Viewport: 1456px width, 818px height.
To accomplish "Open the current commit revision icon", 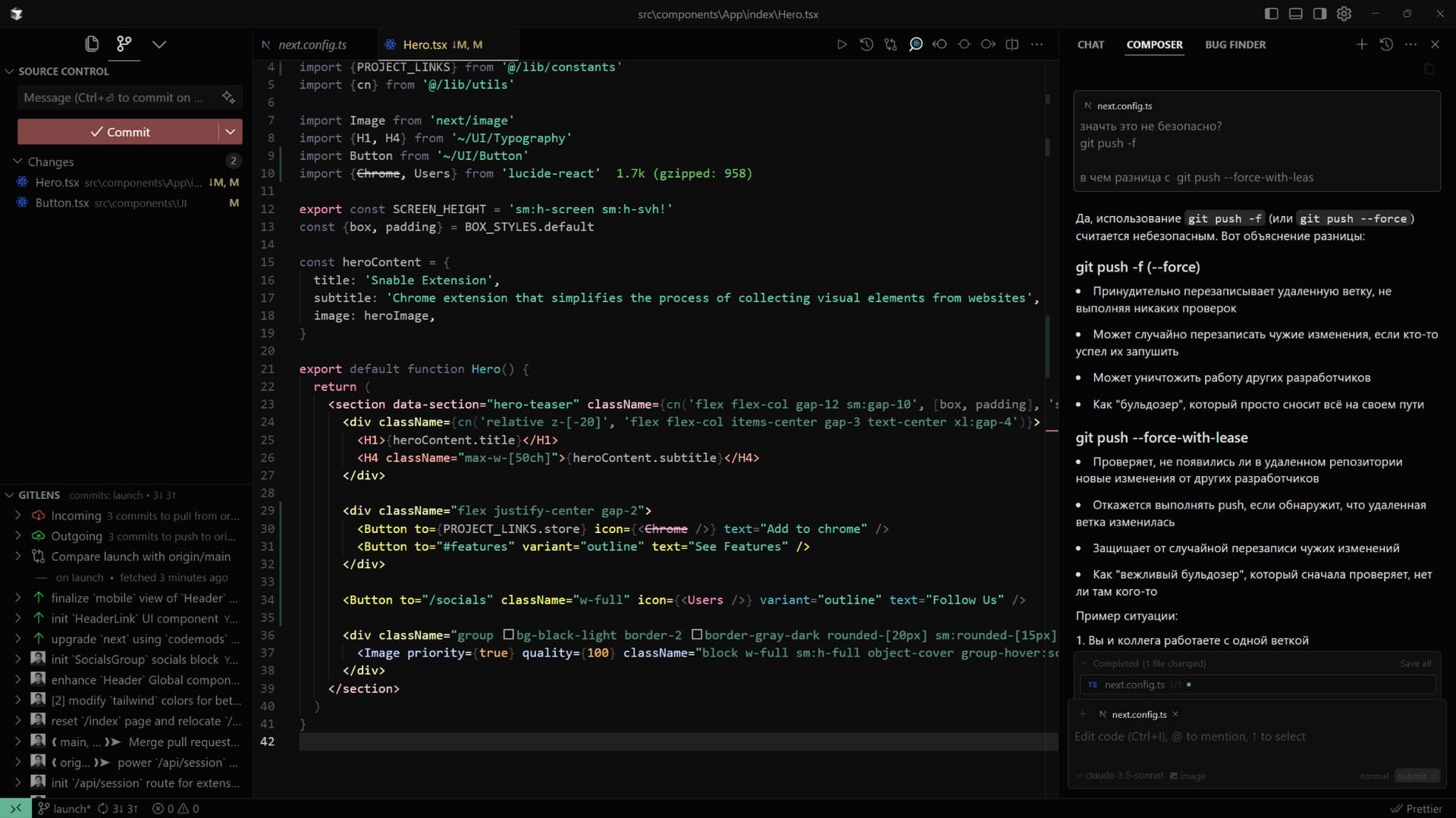I will pyautogui.click(x=964, y=44).
